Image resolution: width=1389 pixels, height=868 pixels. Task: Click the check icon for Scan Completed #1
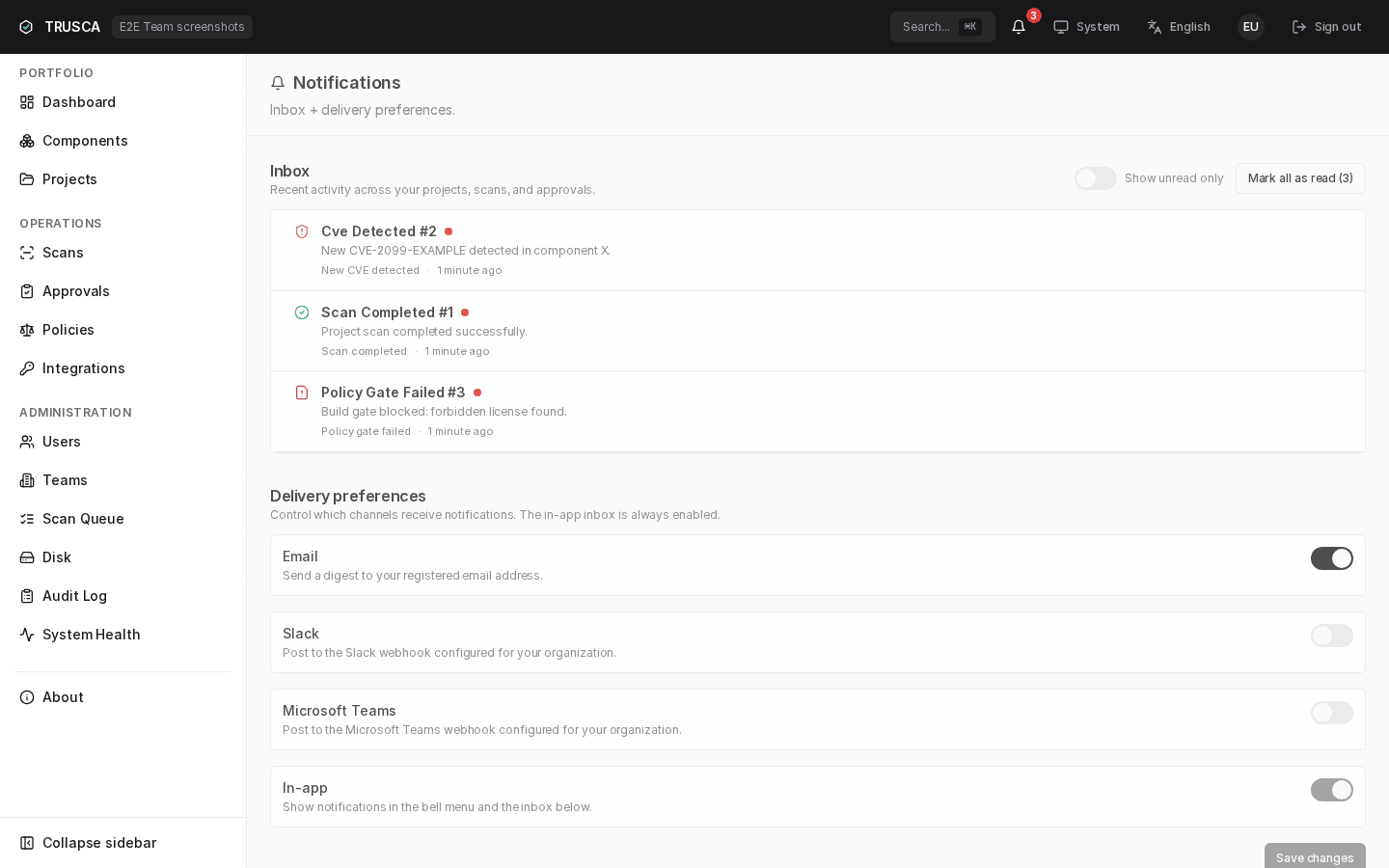(x=302, y=312)
